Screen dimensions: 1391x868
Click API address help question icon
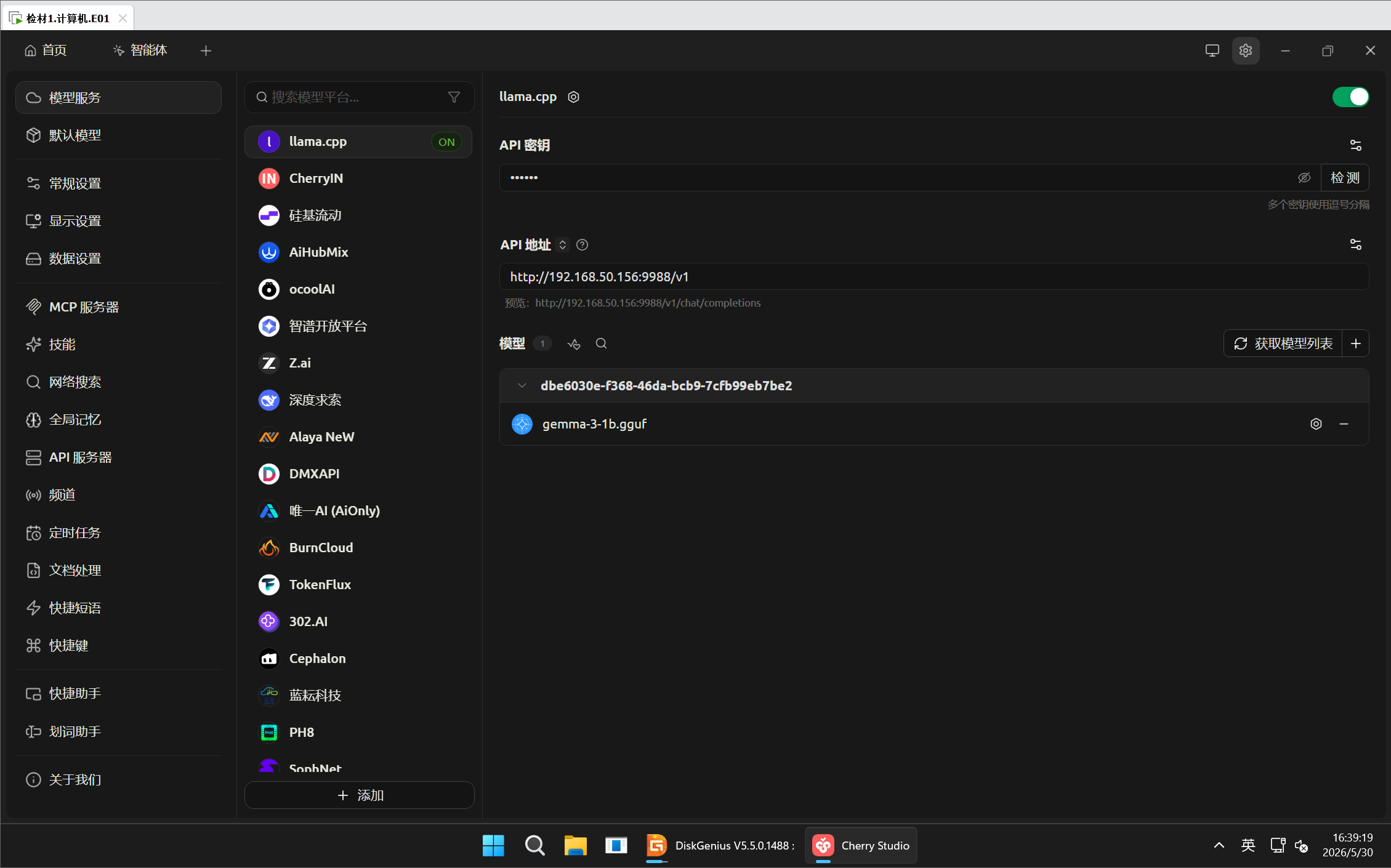(x=582, y=245)
